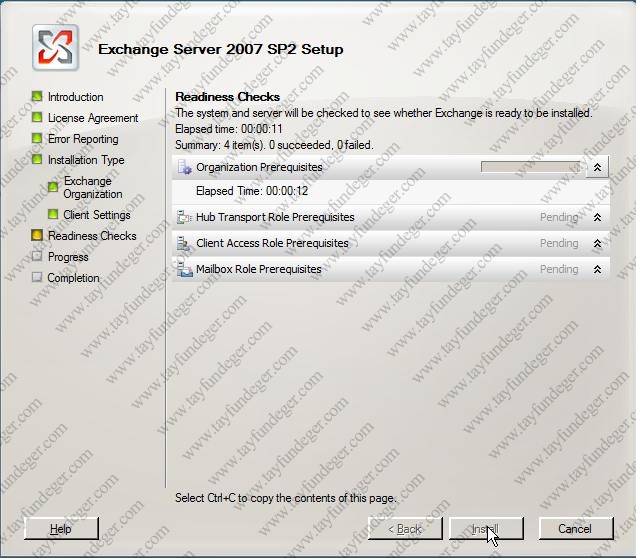Click the Completion sidebar step label
Screen dimensions: 636x558
tap(73, 278)
